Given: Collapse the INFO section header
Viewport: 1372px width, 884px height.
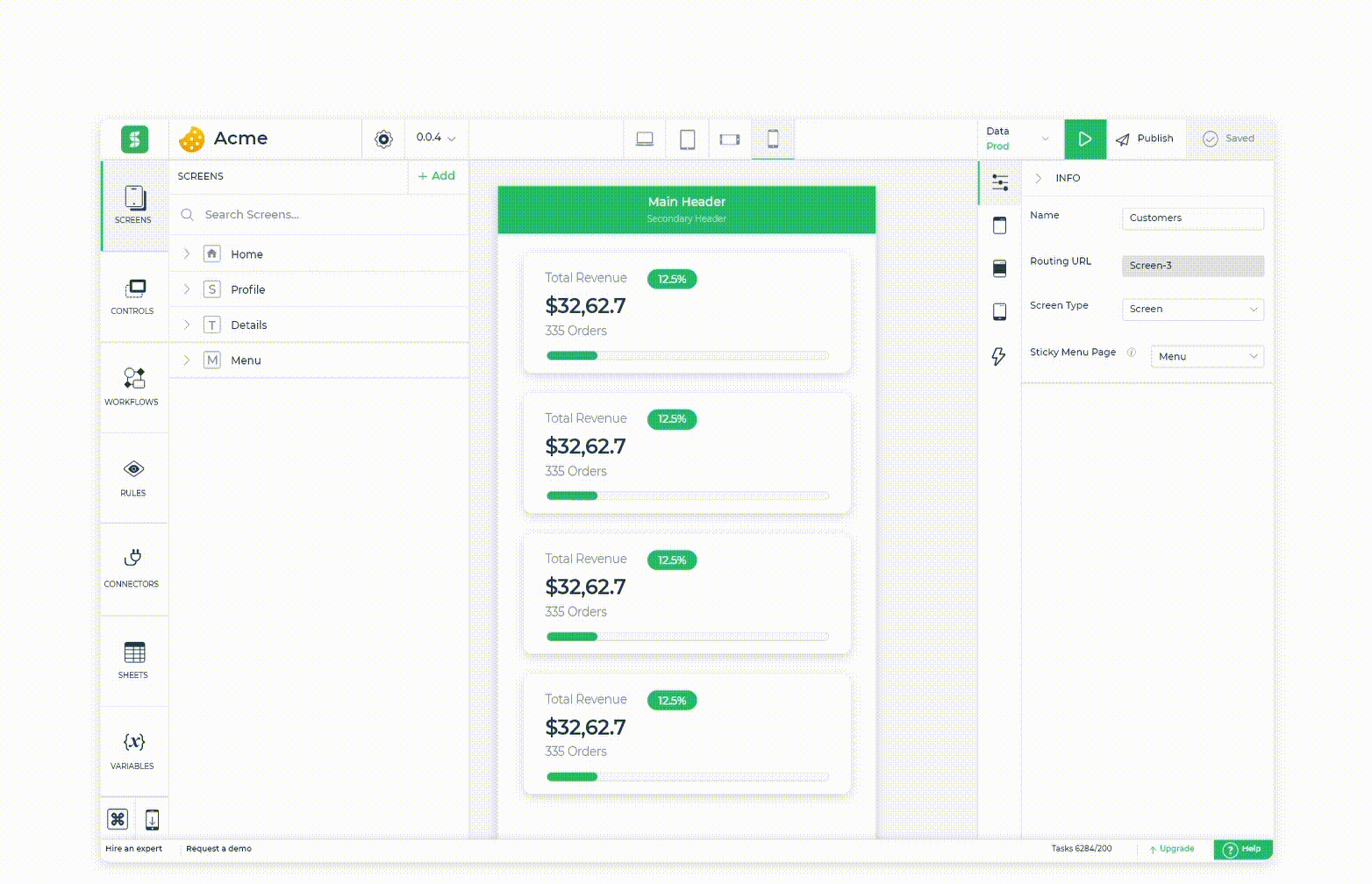Looking at the screenshot, I should pyautogui.click(x=1039, y=178).
